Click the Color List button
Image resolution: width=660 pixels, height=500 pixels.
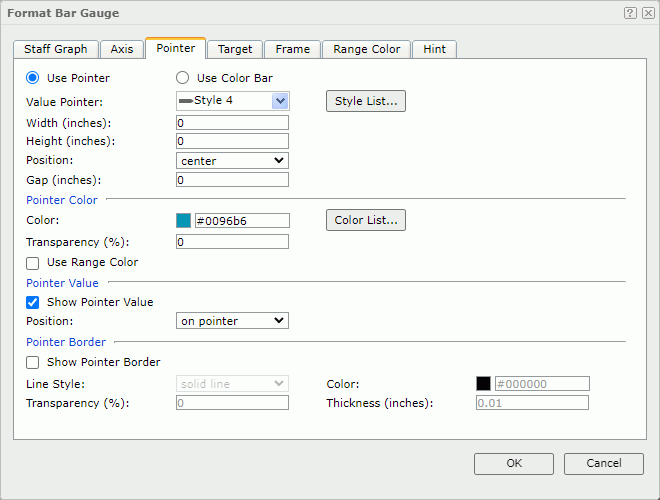366,220
